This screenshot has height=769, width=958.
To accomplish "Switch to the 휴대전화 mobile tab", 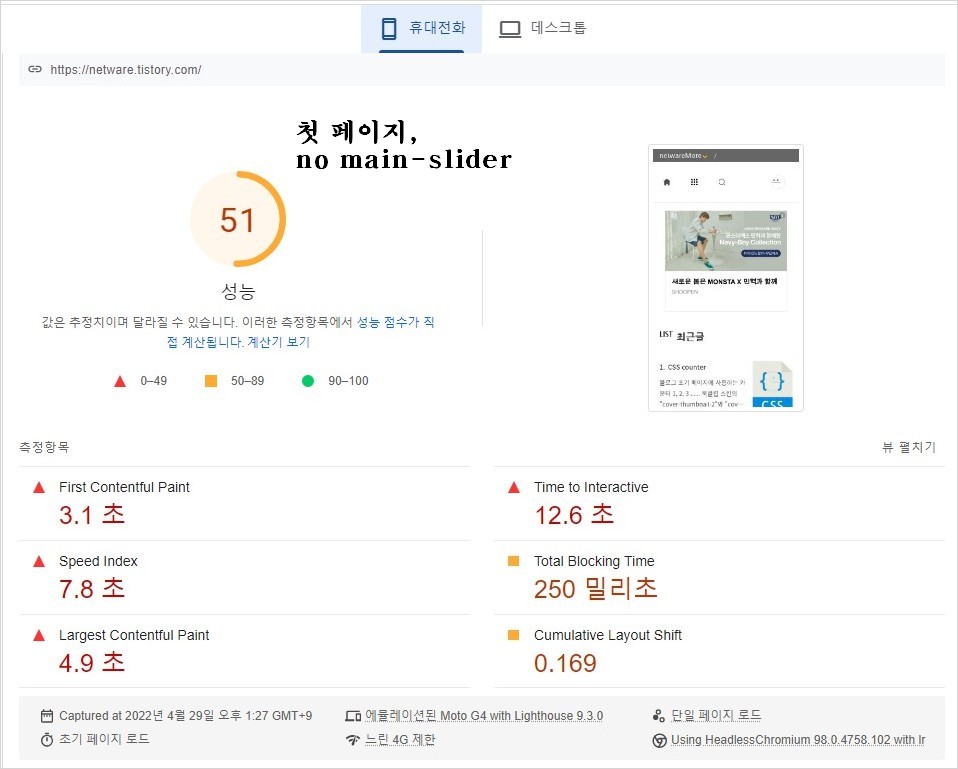I will (422, 28).
